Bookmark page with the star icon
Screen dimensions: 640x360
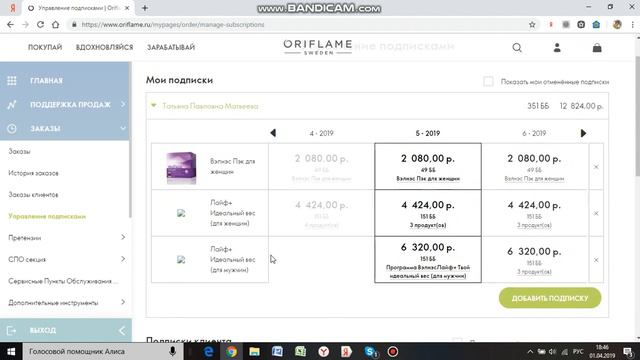coord(532,24)
